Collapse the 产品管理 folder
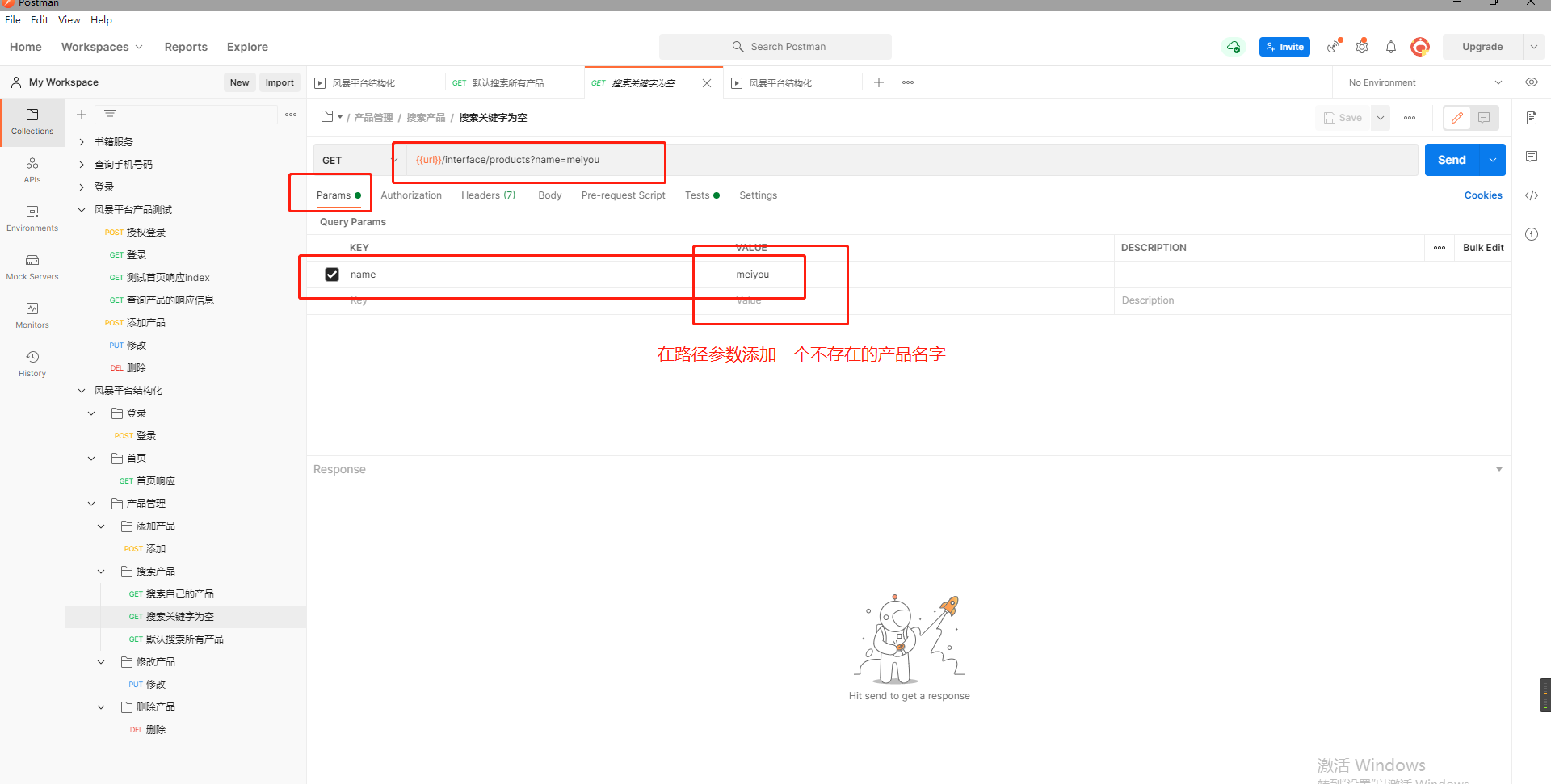1551x784 pixels. coord(91,504)
